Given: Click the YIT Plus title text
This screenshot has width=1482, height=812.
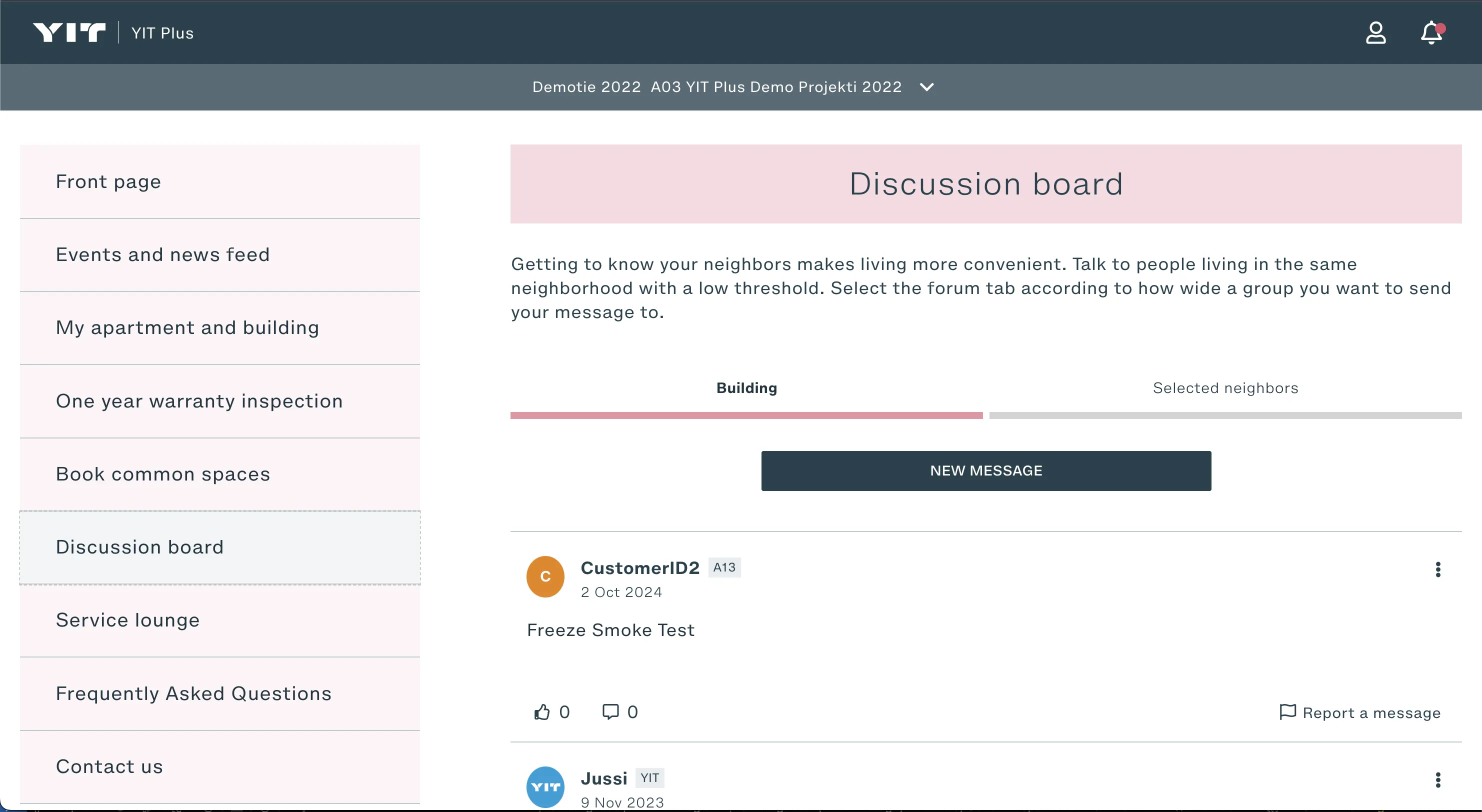Looking at the screenshot, I should pyautogui.click(x=162, y=33).
